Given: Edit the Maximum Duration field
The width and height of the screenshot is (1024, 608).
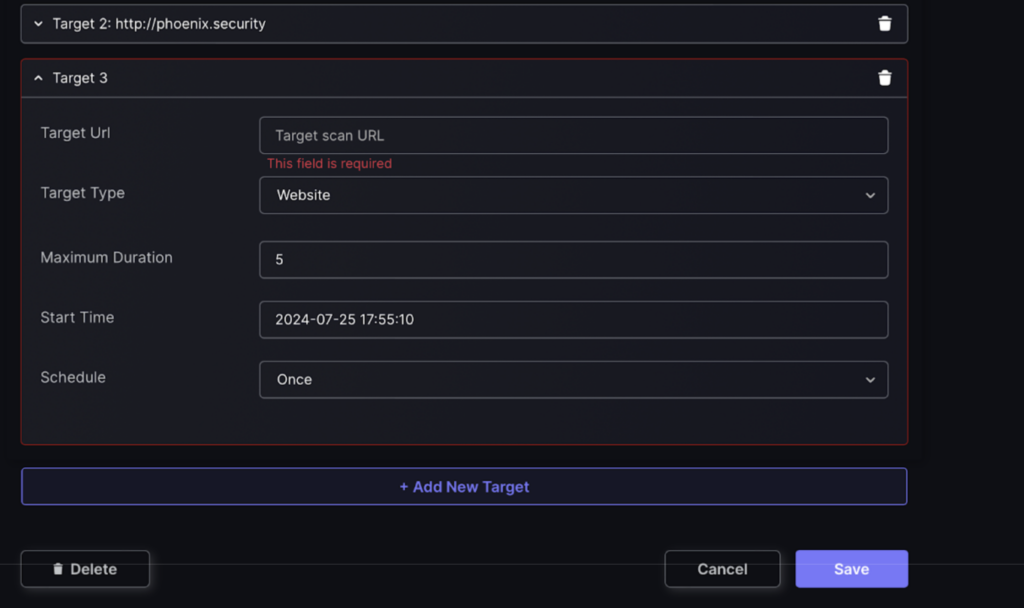Looking at the screenshot, I should (573, 259).
